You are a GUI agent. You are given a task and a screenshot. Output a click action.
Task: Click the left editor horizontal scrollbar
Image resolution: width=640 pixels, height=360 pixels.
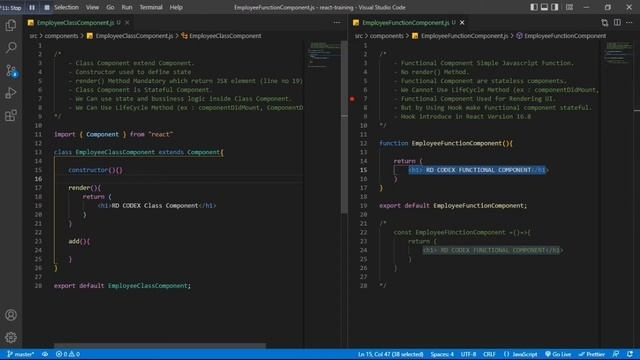pos(160,346)
